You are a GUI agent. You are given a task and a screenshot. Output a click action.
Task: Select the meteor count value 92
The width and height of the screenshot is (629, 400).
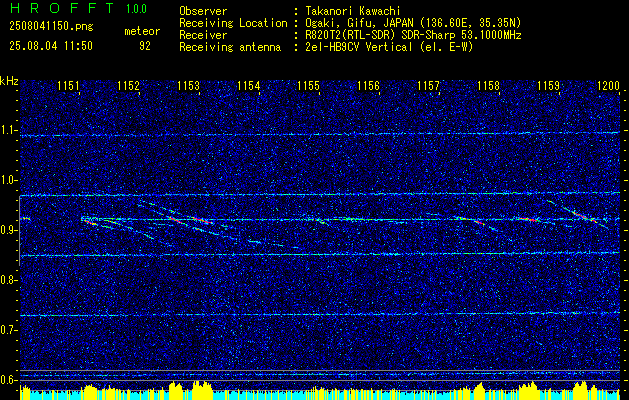[x=145, y=46]
